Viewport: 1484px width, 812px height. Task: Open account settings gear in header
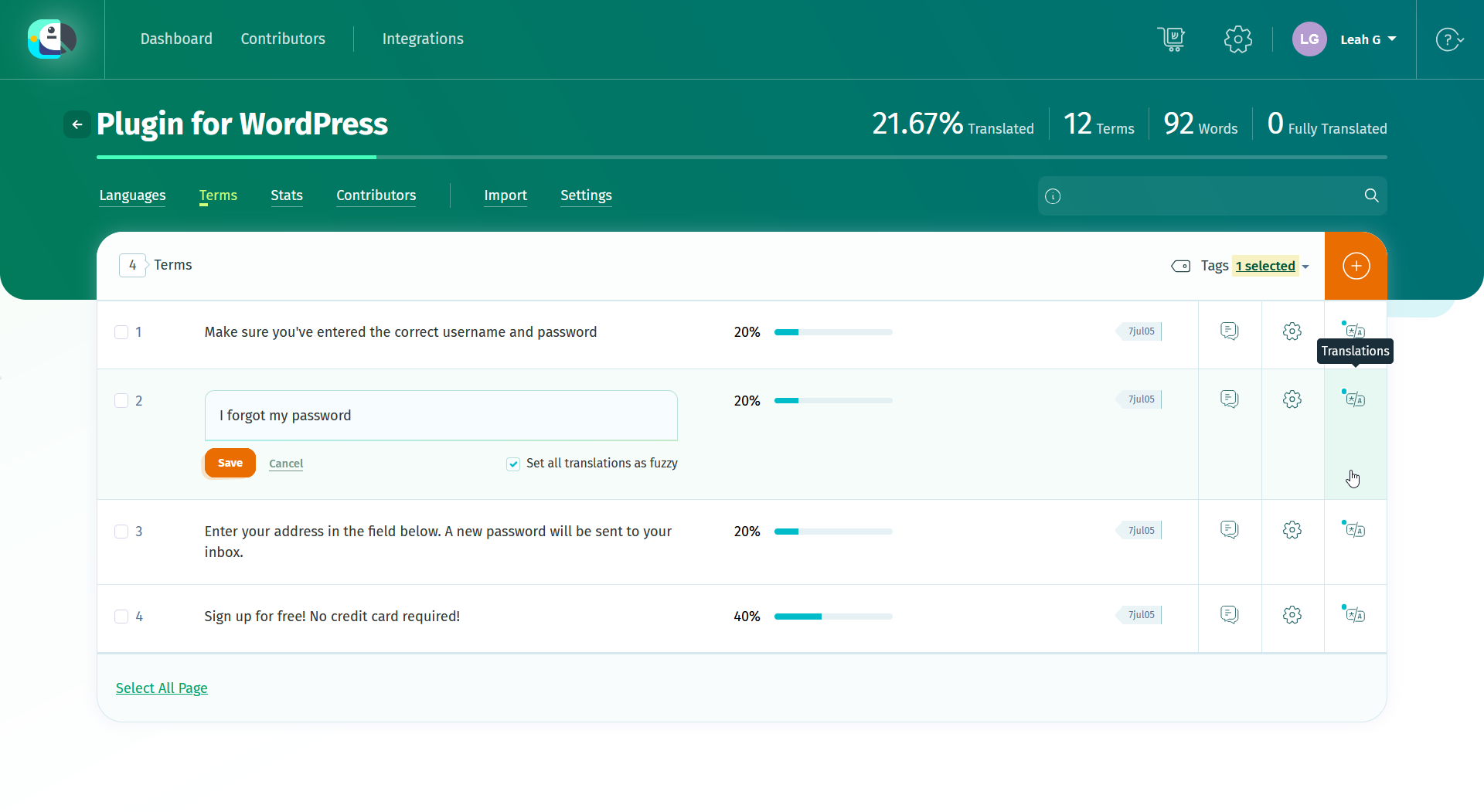point(1237,39)
